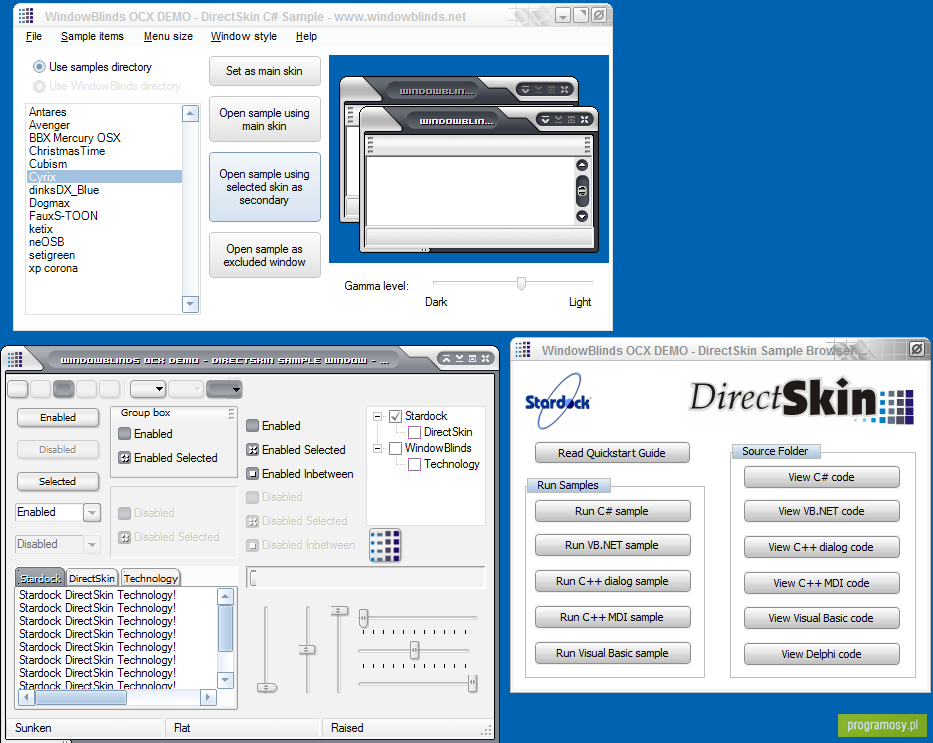The image size is (933, 743).
Task: Open the Sample items menu
Action: (x=92, y=36)
